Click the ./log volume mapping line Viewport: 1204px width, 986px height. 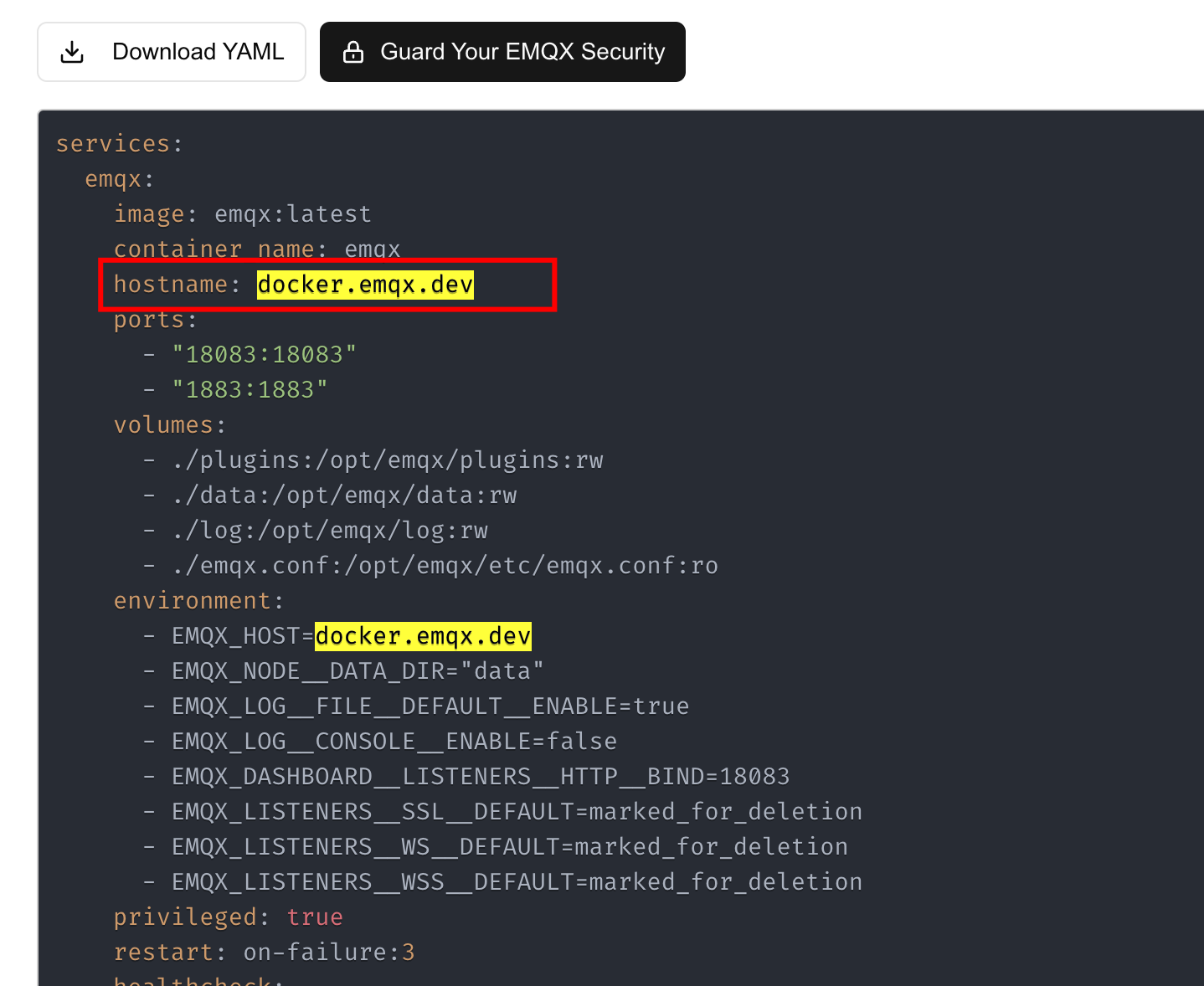click(x=329, y=531)
